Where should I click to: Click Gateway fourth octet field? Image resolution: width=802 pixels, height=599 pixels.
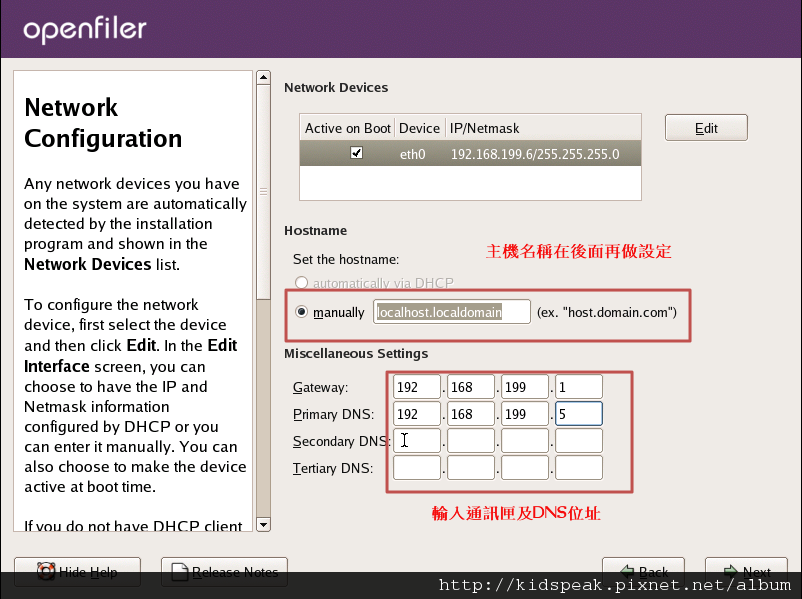579,387
